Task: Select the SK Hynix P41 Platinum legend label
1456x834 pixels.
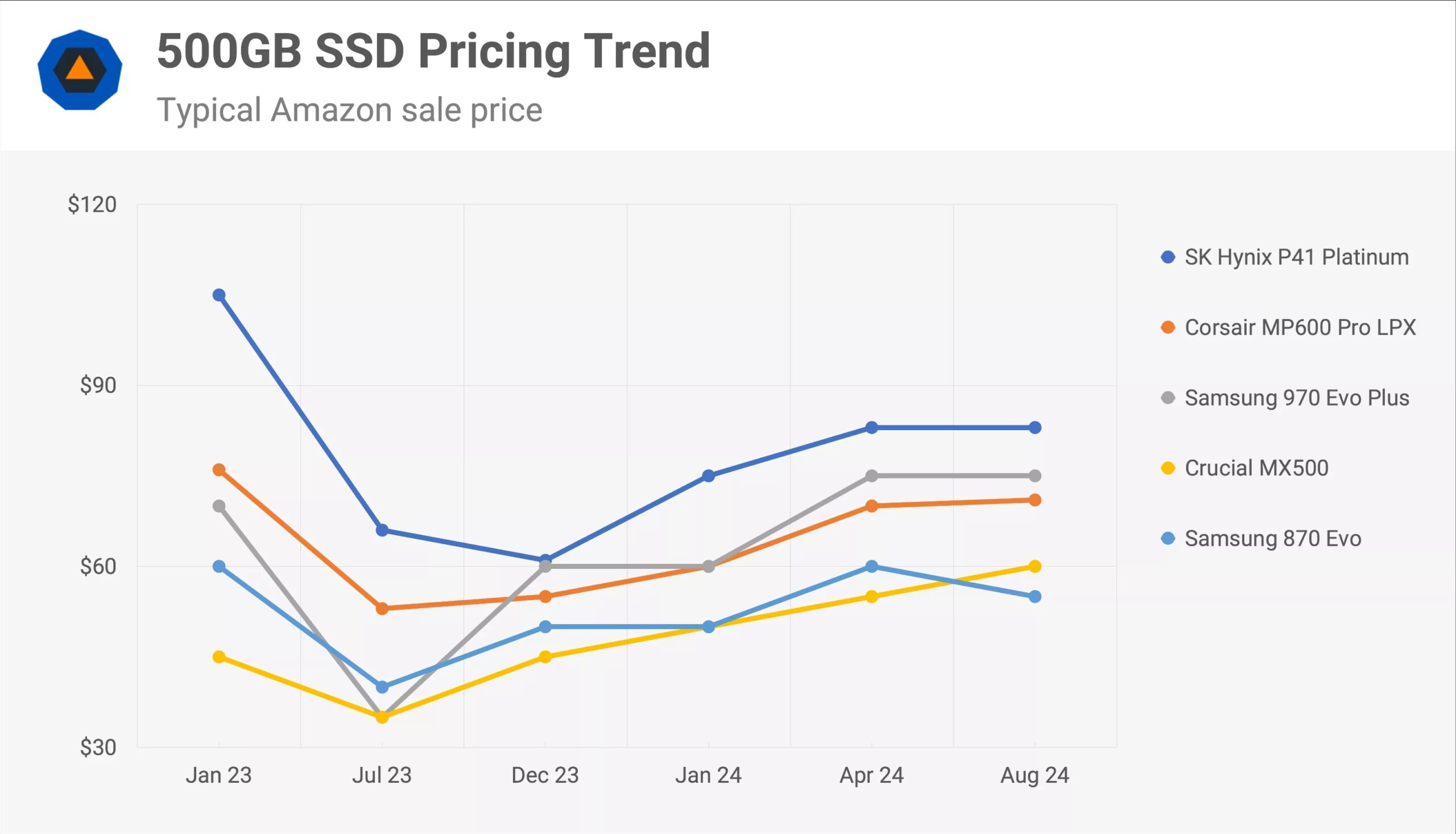Action: pos(1296,257)
